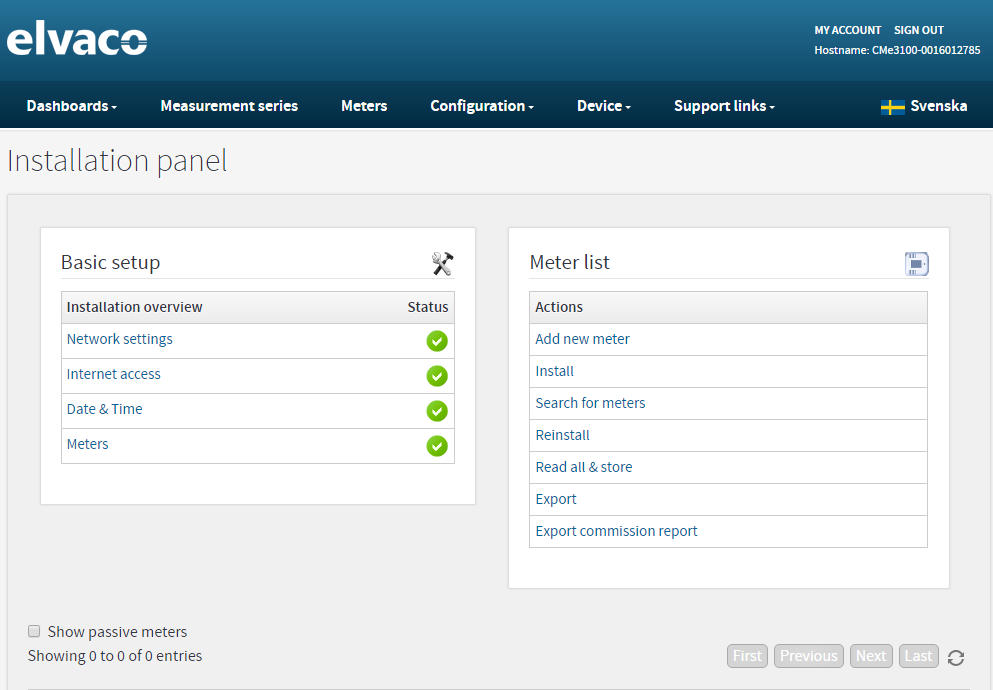Switch language using the Swedish flag
Viewport: 993px width, 690px height.
pos(892,107)
